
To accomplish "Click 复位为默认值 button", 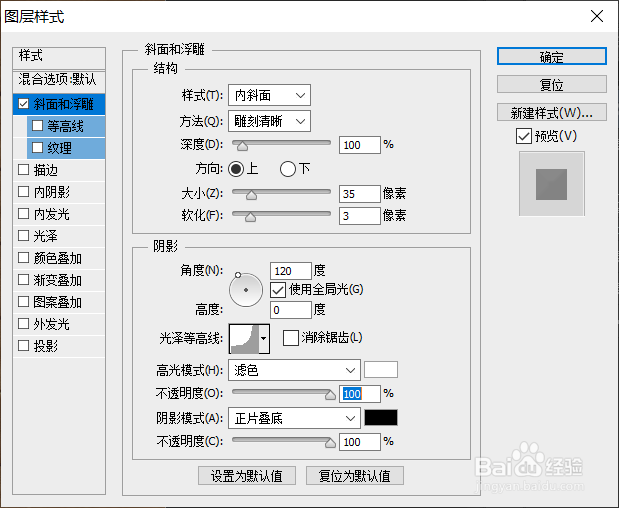I will point(355,476).
